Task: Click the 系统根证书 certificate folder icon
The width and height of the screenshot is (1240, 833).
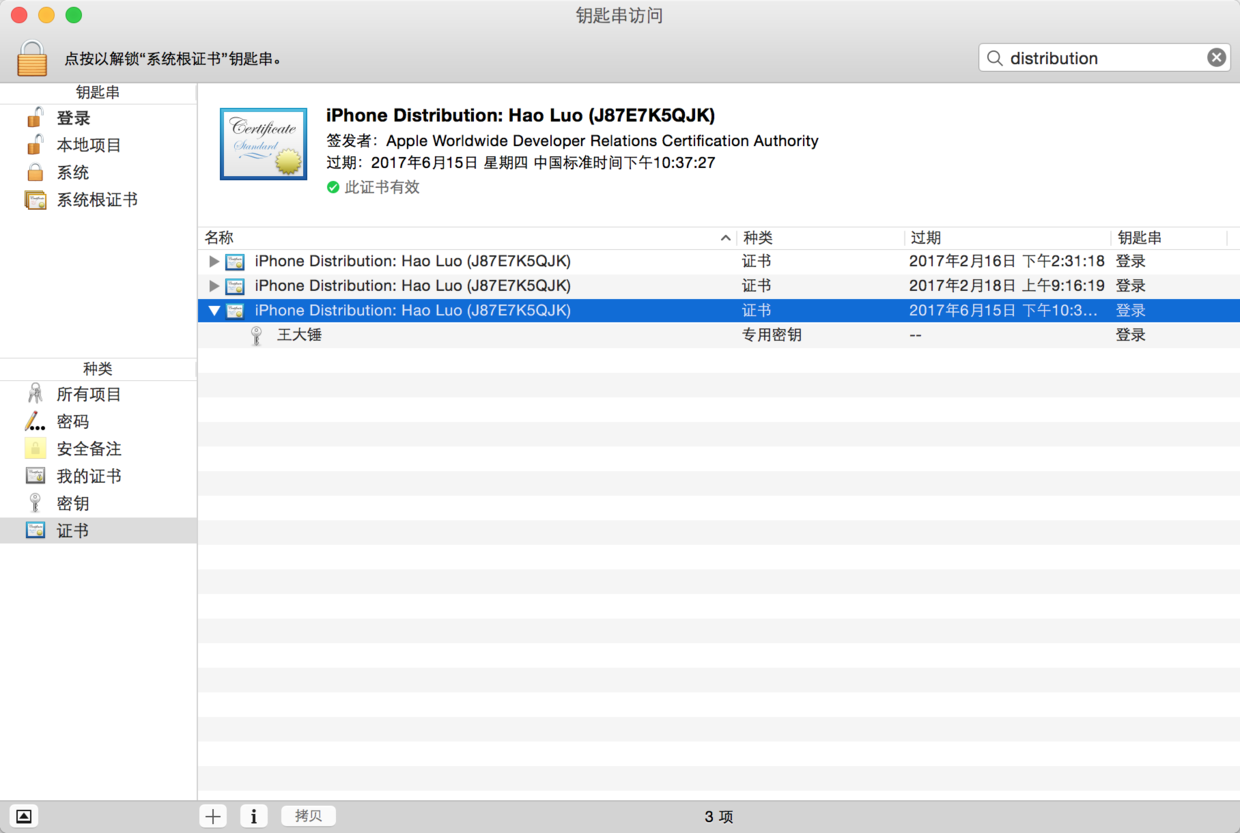Action: [35, 200]
